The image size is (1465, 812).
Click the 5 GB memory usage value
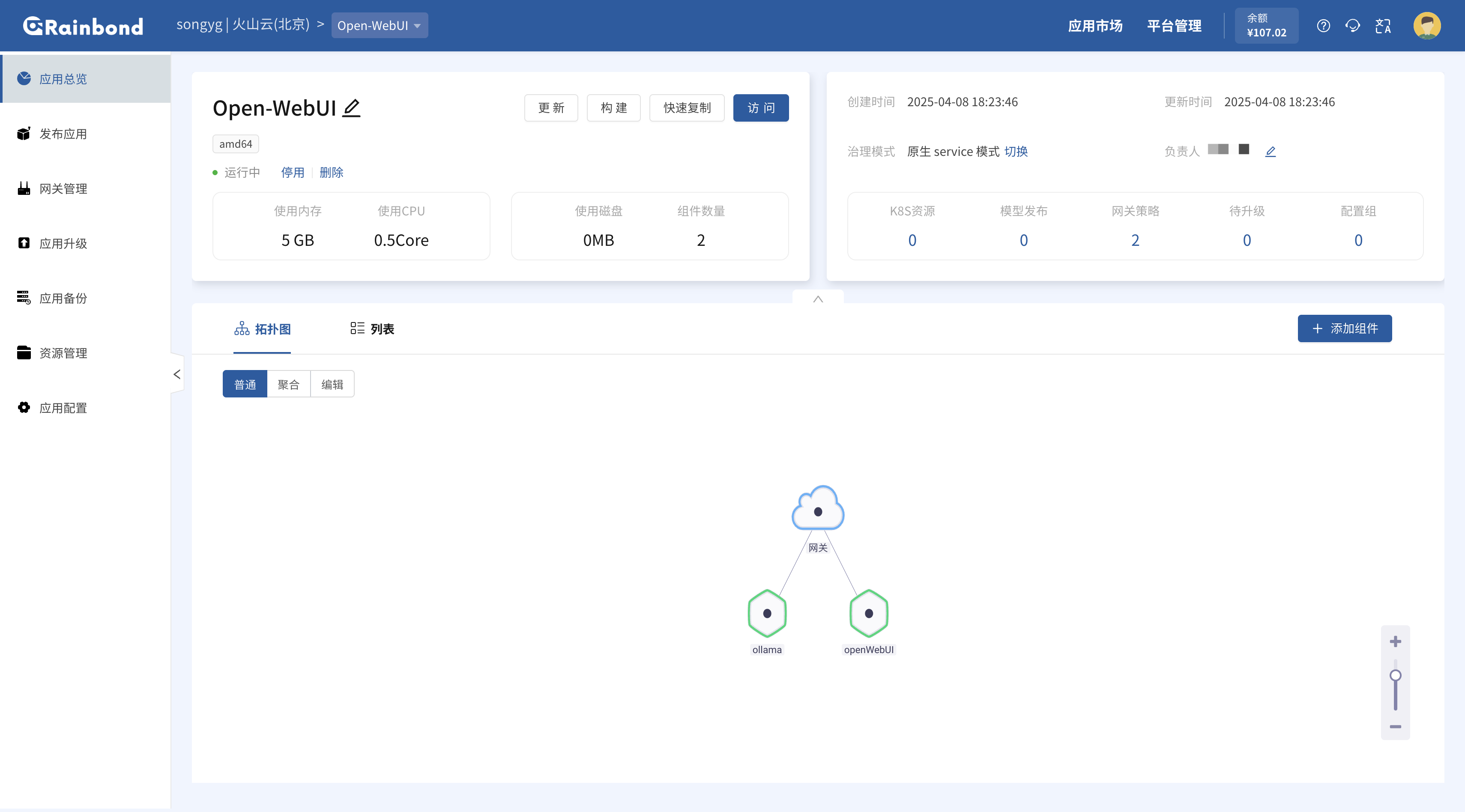[x=298, y=240]
